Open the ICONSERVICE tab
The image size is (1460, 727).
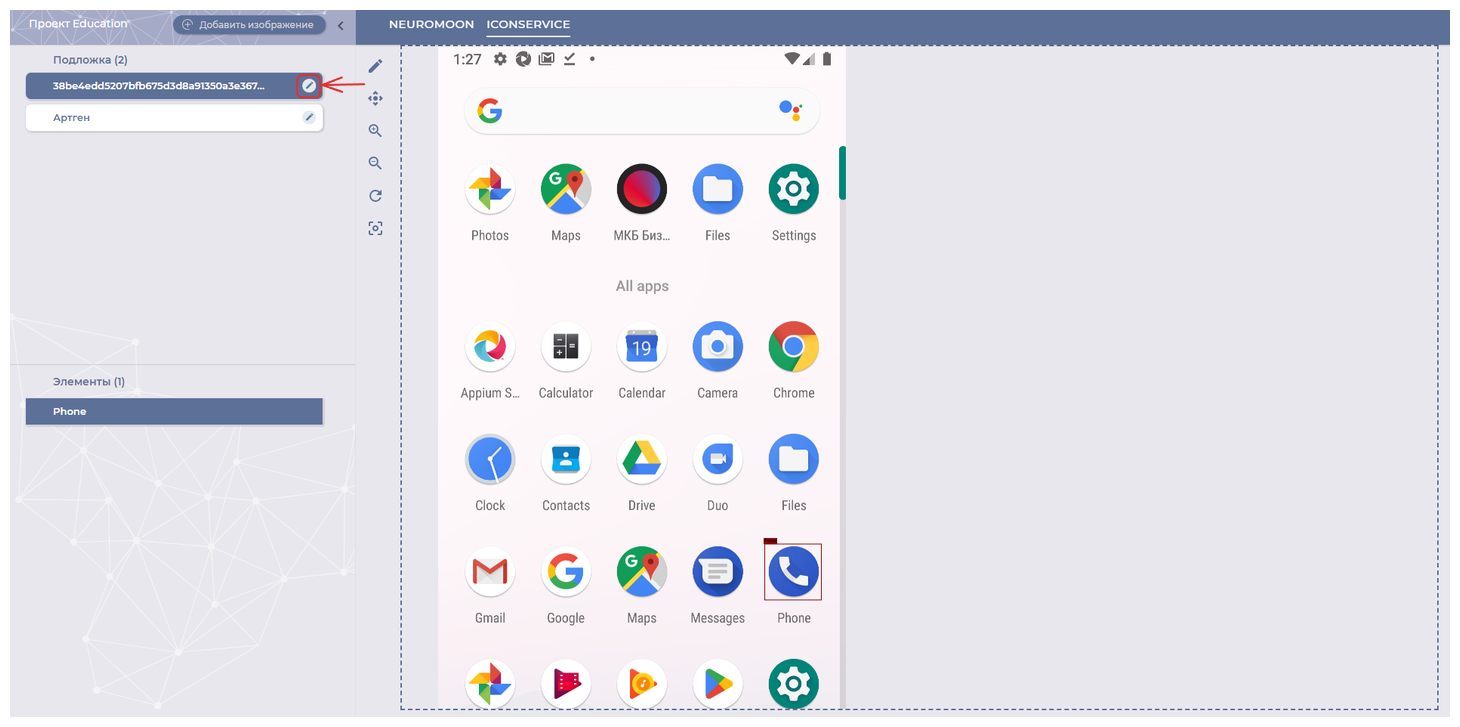pos(528,24)
